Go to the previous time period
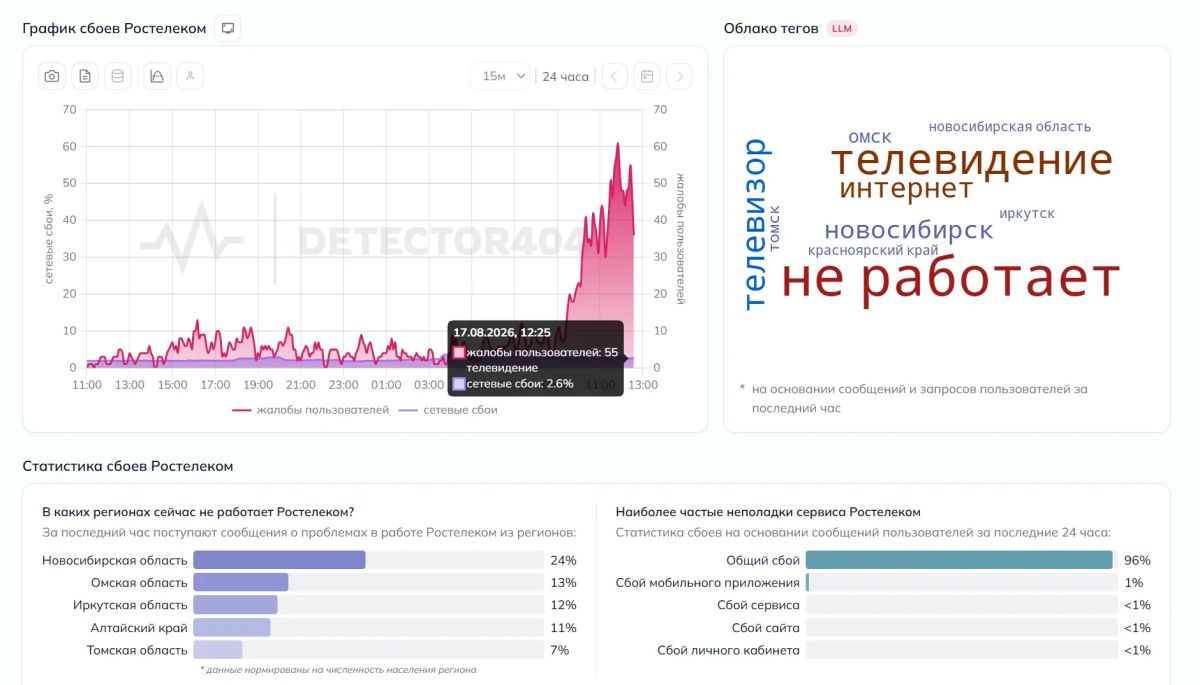This screenshot has height=685, width=1200. click(x=615, y=76)
